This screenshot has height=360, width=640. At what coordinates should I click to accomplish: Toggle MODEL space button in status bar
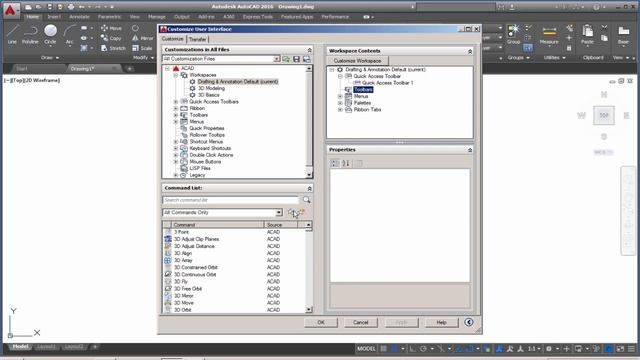[x=366, y=349]
